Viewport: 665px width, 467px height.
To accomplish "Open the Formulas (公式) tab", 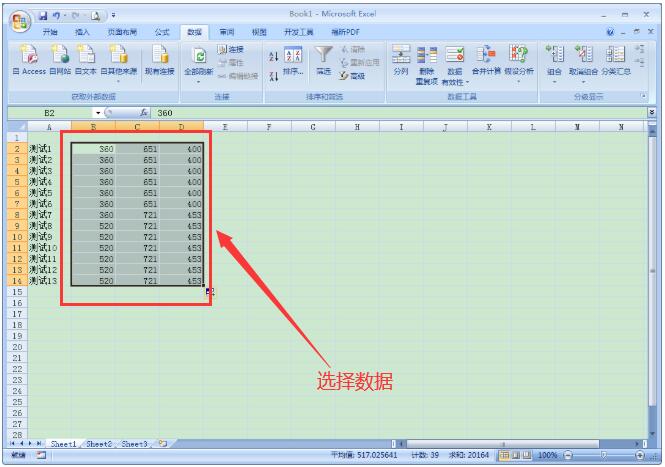I will pos(162,32).
